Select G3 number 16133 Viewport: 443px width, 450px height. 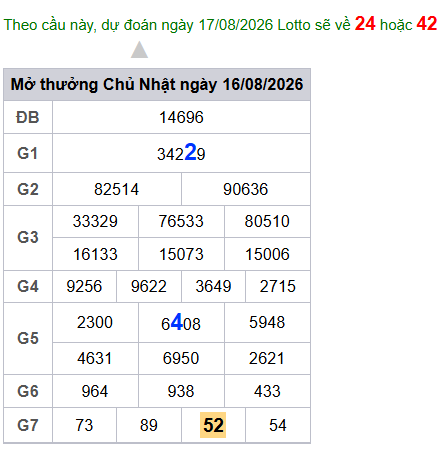(95, 254)
